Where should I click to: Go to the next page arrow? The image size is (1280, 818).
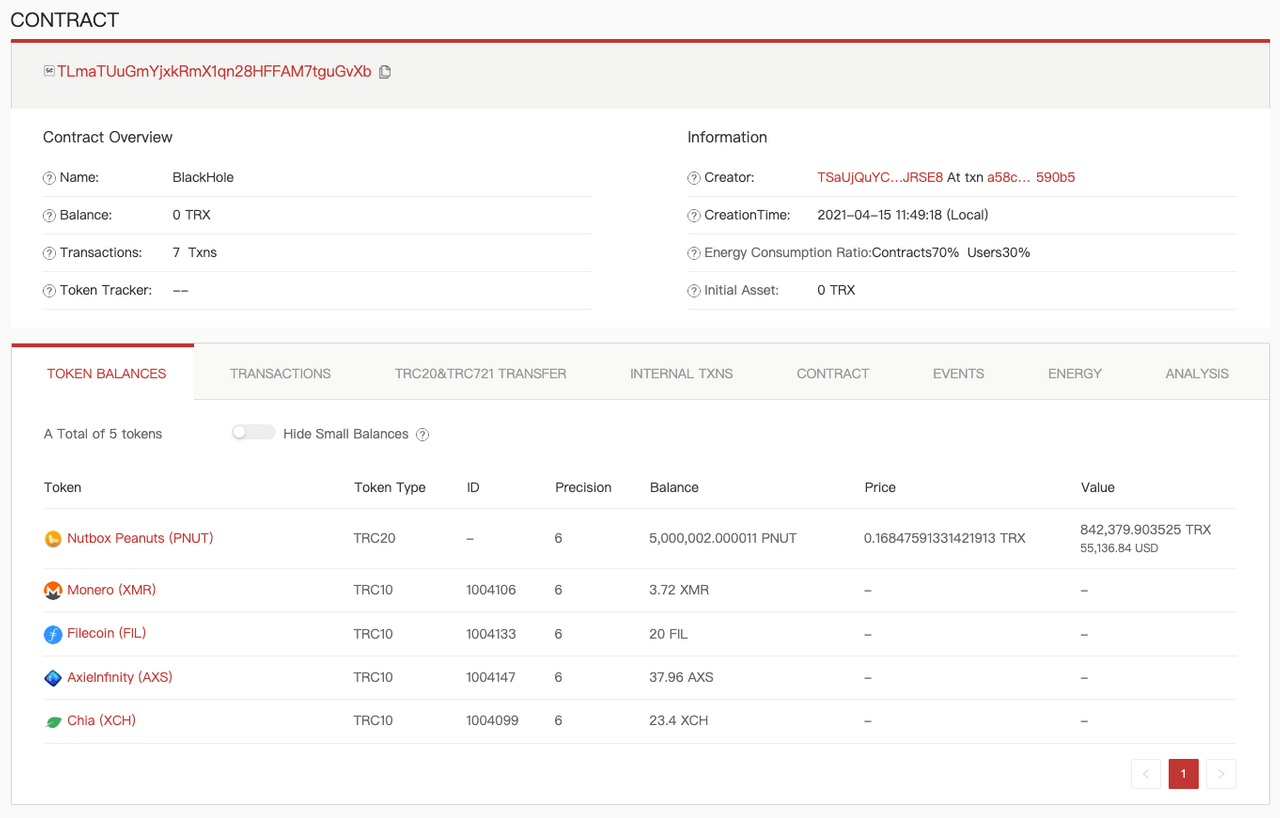pos(1221,774)
